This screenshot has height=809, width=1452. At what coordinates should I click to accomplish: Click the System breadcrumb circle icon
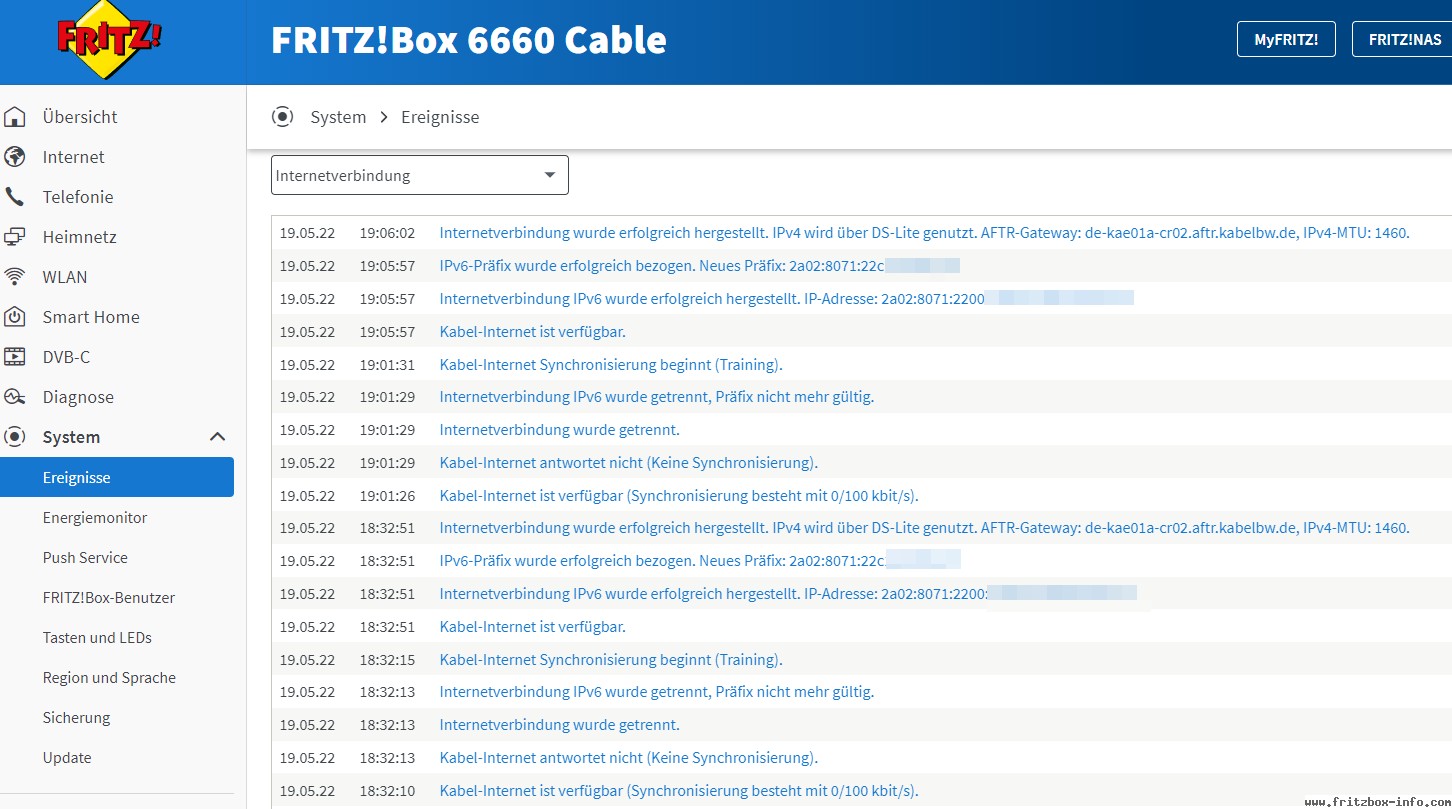pyautogui.click(x=283, y=117)
